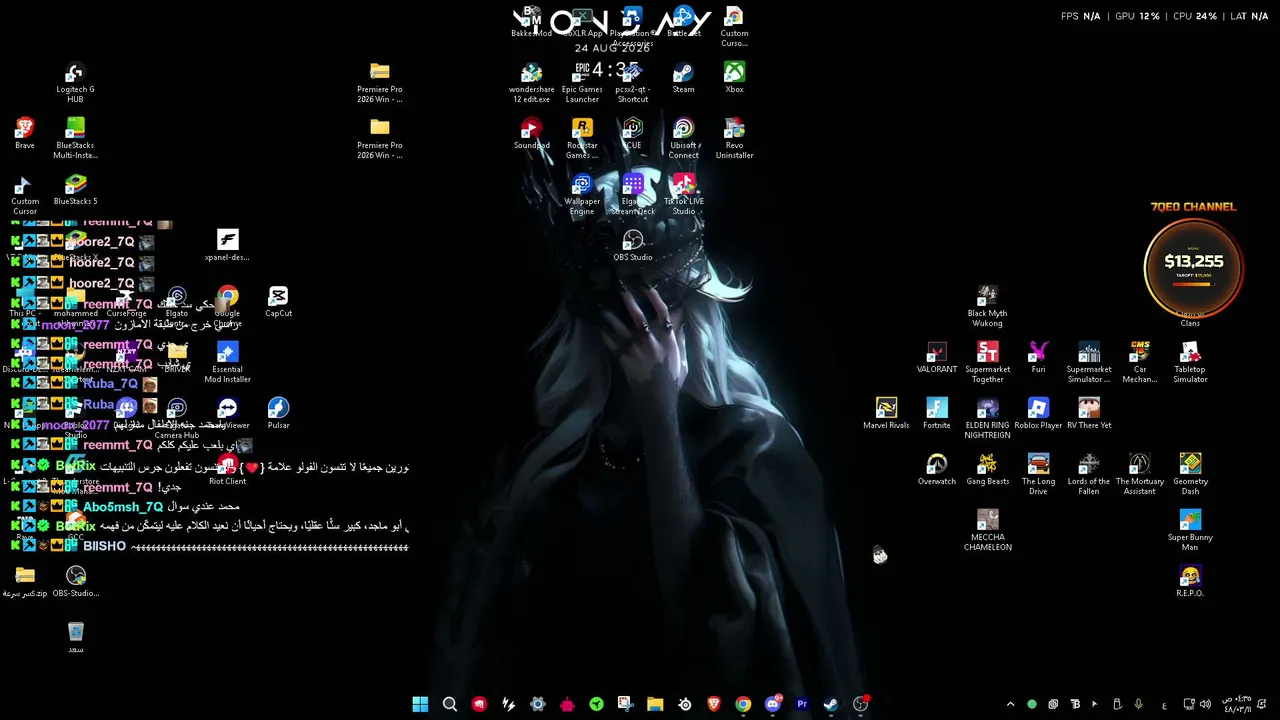Open taskbar Search
Screen dimensions: 1280x720
(x=450, y=704)
